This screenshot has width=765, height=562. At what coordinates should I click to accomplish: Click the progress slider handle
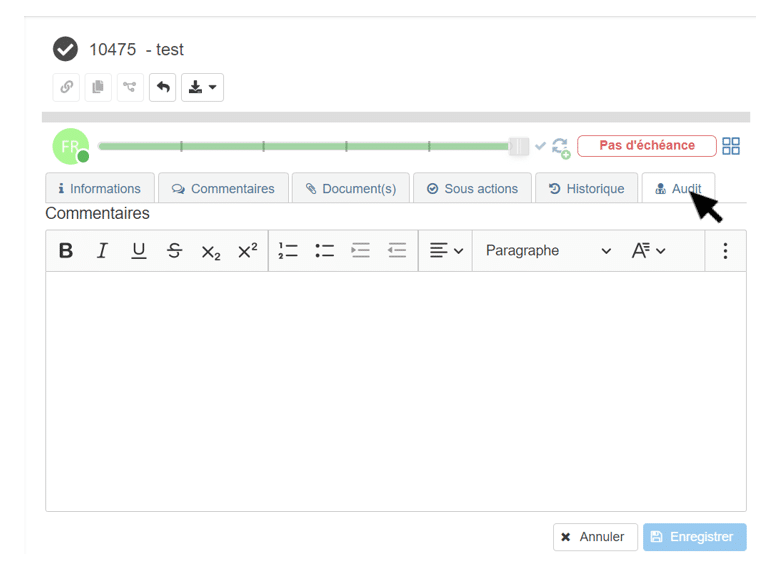tap(518, 146)
